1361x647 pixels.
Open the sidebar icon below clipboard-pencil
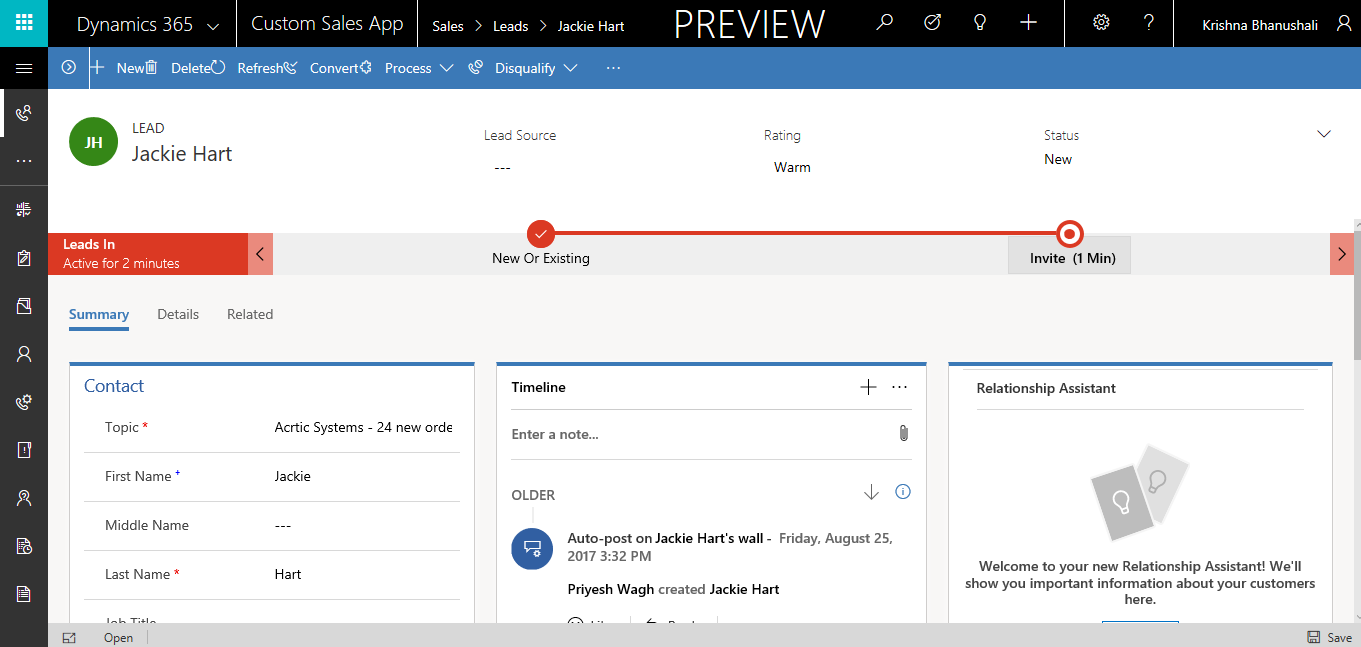(x=24, y=306)
